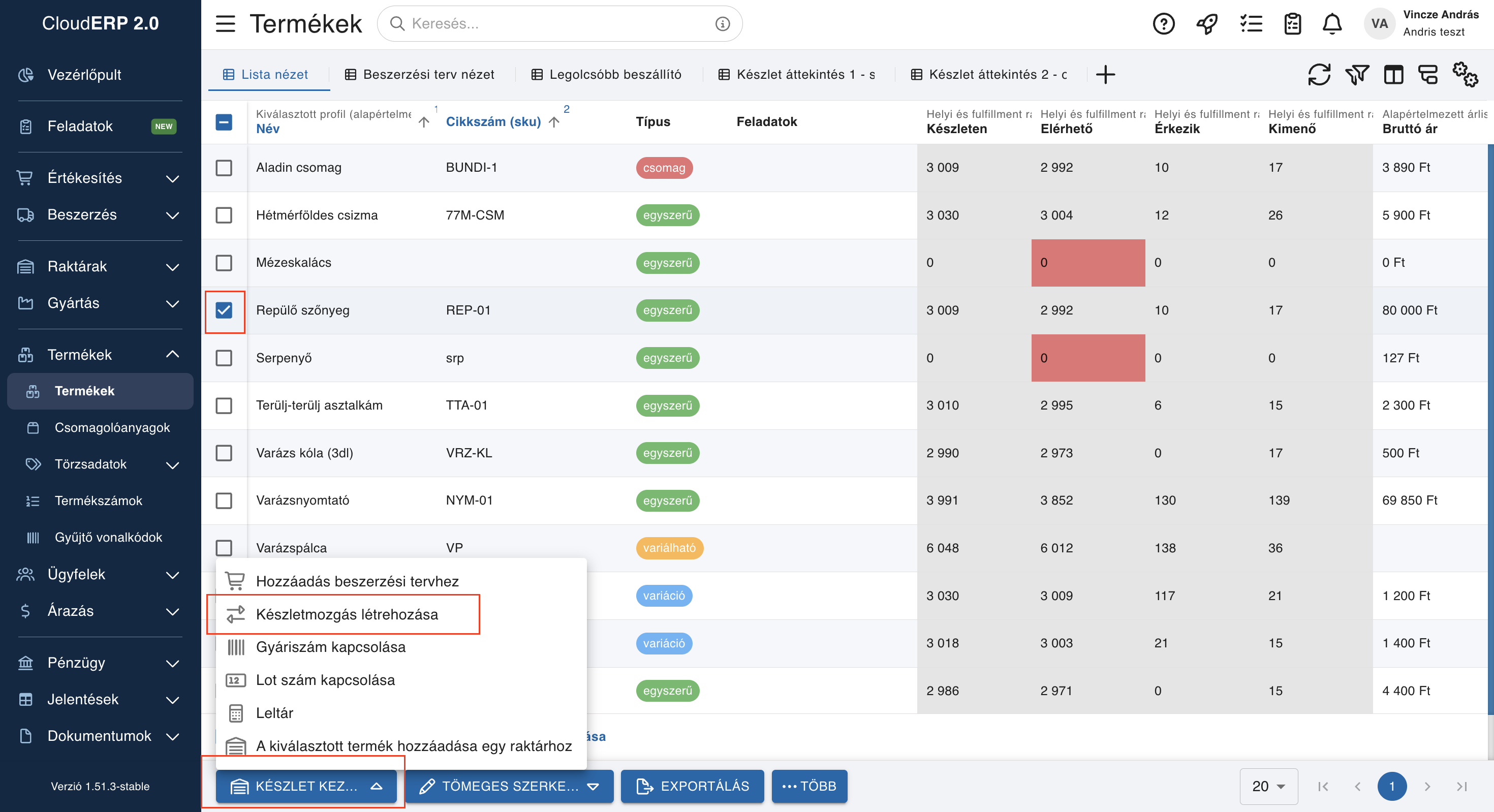
Task: Open the column layout icon
Action: click(1393, 74)
